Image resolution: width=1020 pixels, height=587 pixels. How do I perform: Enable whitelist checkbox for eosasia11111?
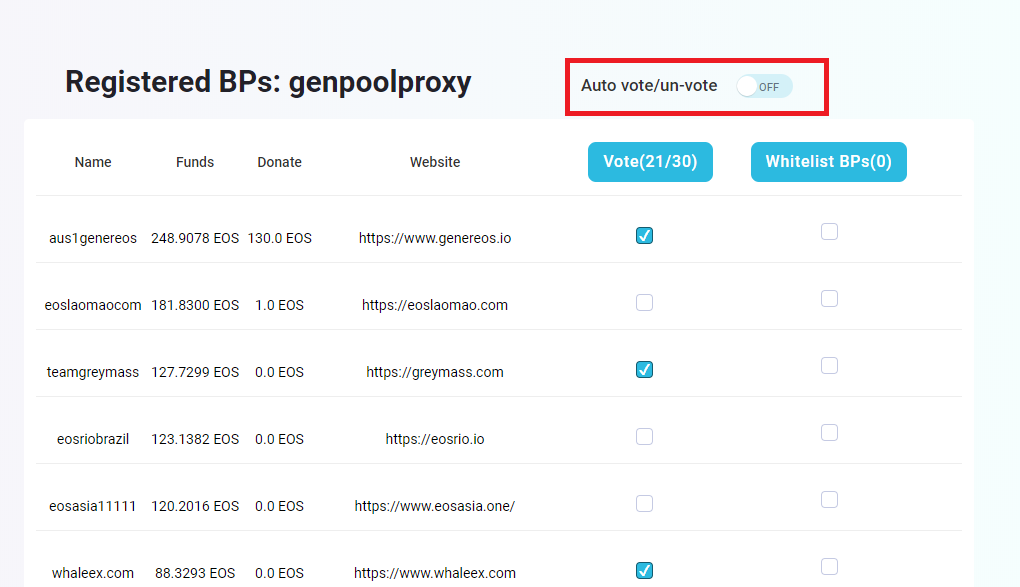pos(829,500)
